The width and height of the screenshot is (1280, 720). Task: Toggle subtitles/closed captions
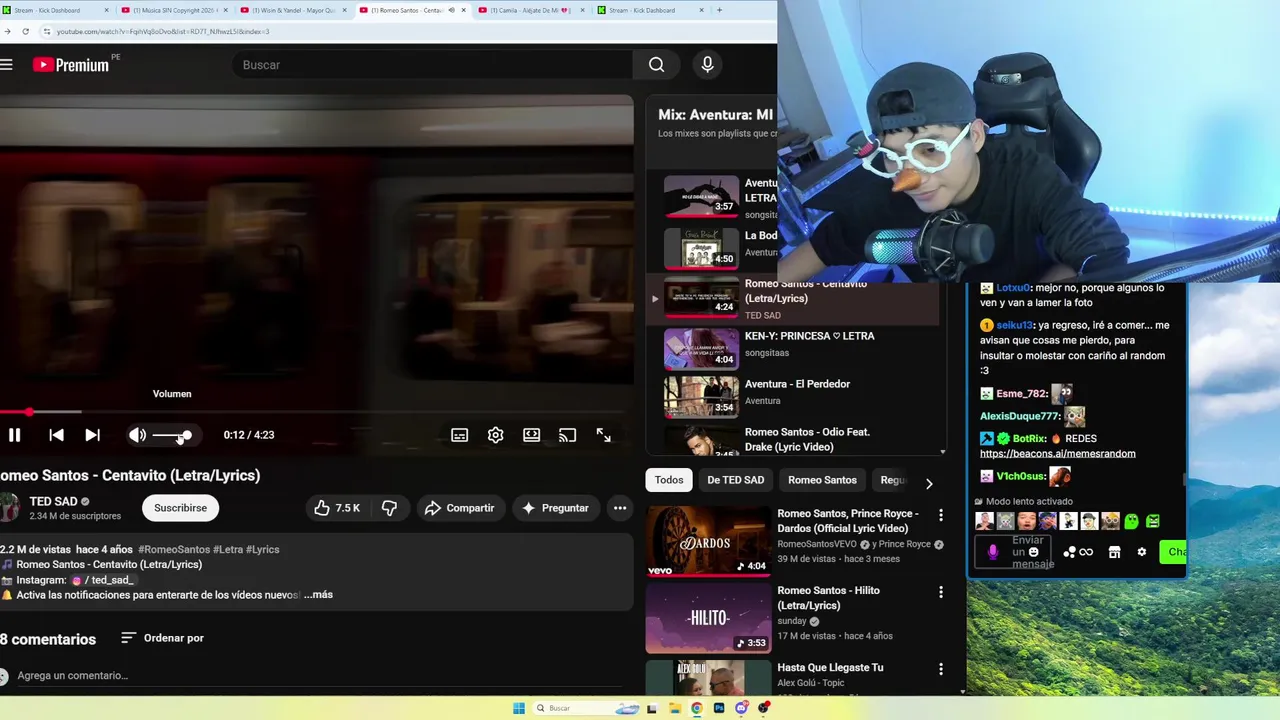460,435
